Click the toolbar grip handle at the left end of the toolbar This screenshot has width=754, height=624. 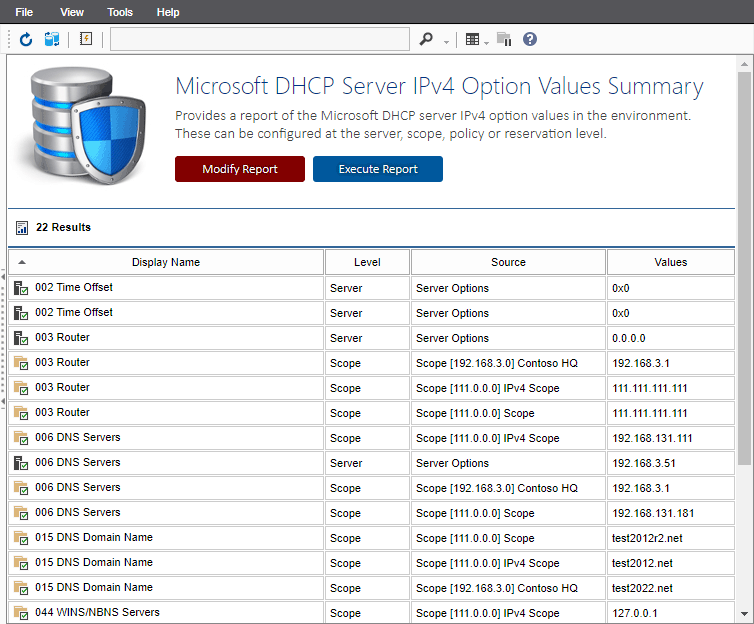pyautogui.click(x=9, y=39)
